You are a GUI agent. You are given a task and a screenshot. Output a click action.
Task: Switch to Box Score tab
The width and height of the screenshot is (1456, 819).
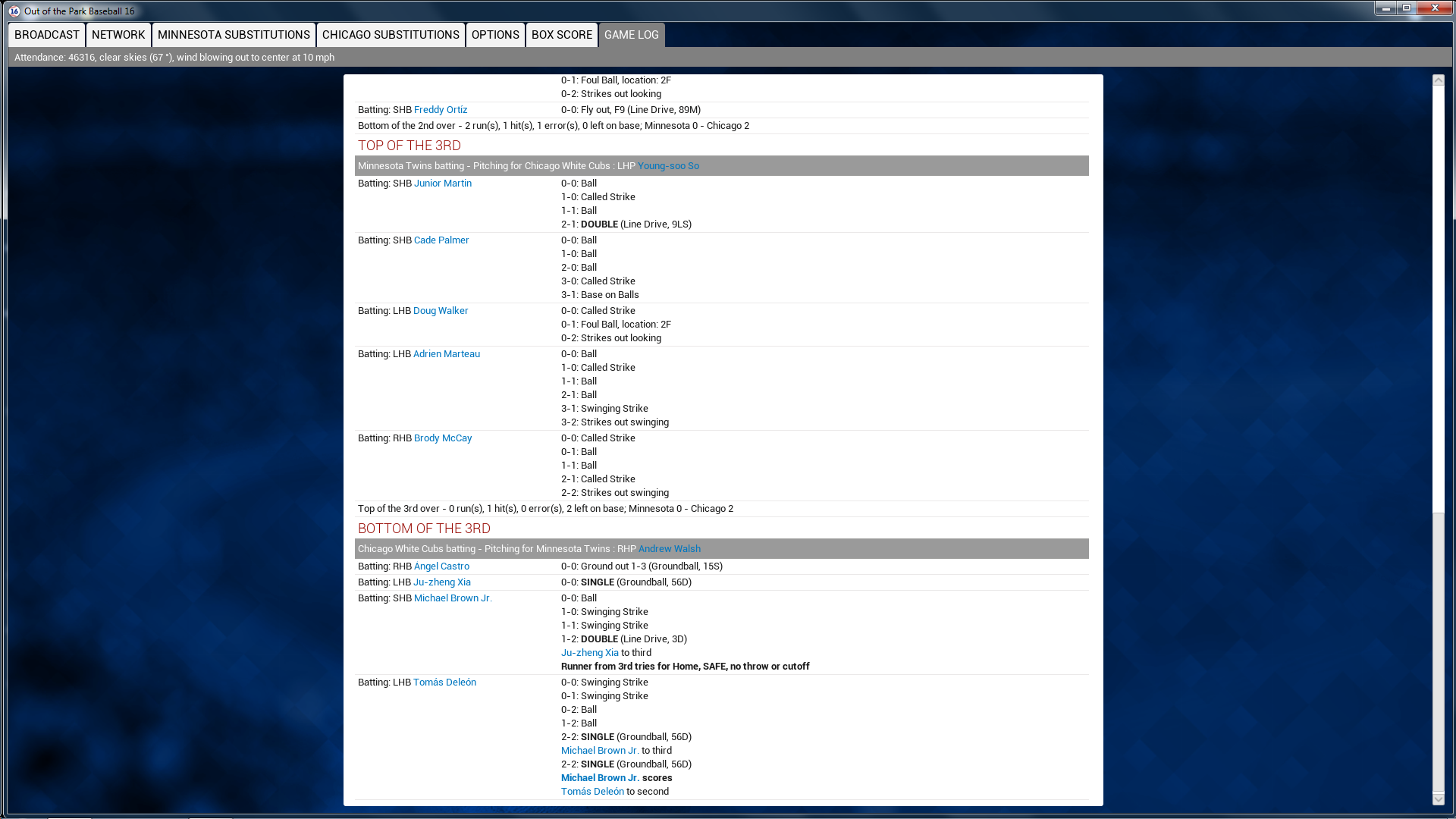pyautogui.click(x=562, y=35)
